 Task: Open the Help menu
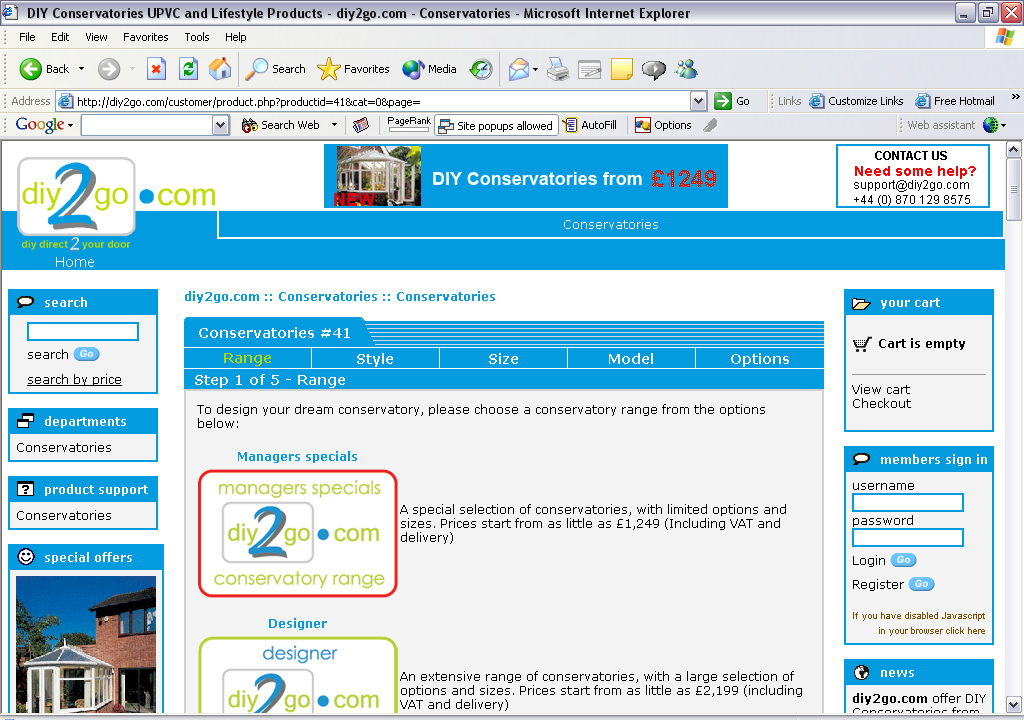[236, 37]
